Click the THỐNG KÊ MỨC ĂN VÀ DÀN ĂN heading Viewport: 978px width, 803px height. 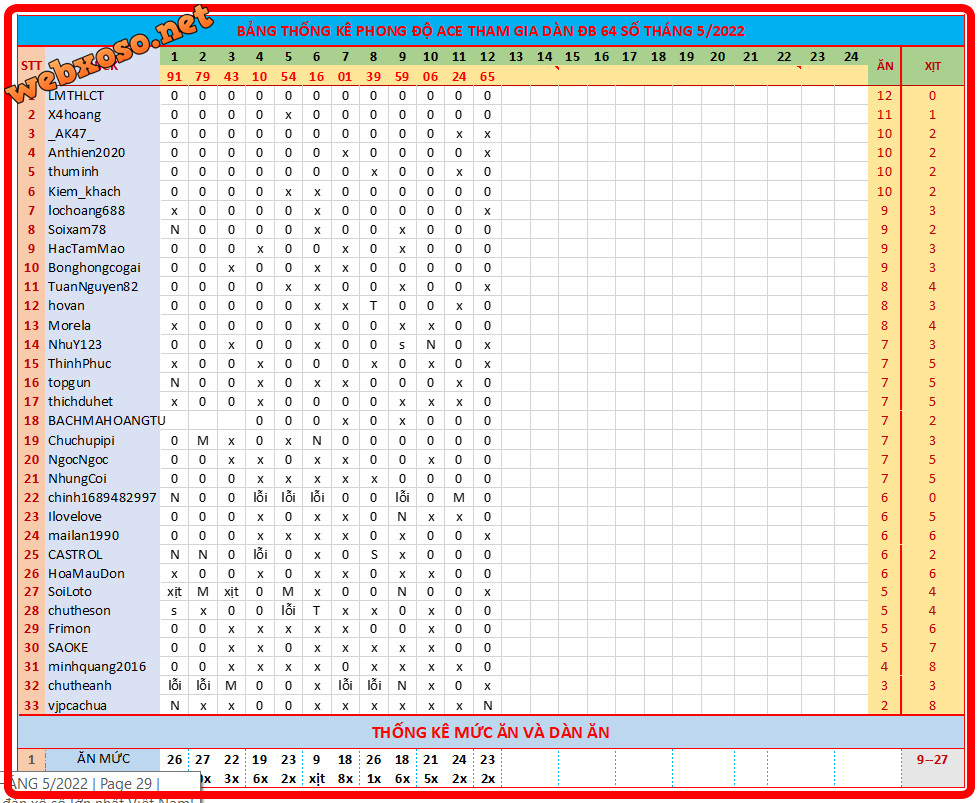(x=490, y=733)
